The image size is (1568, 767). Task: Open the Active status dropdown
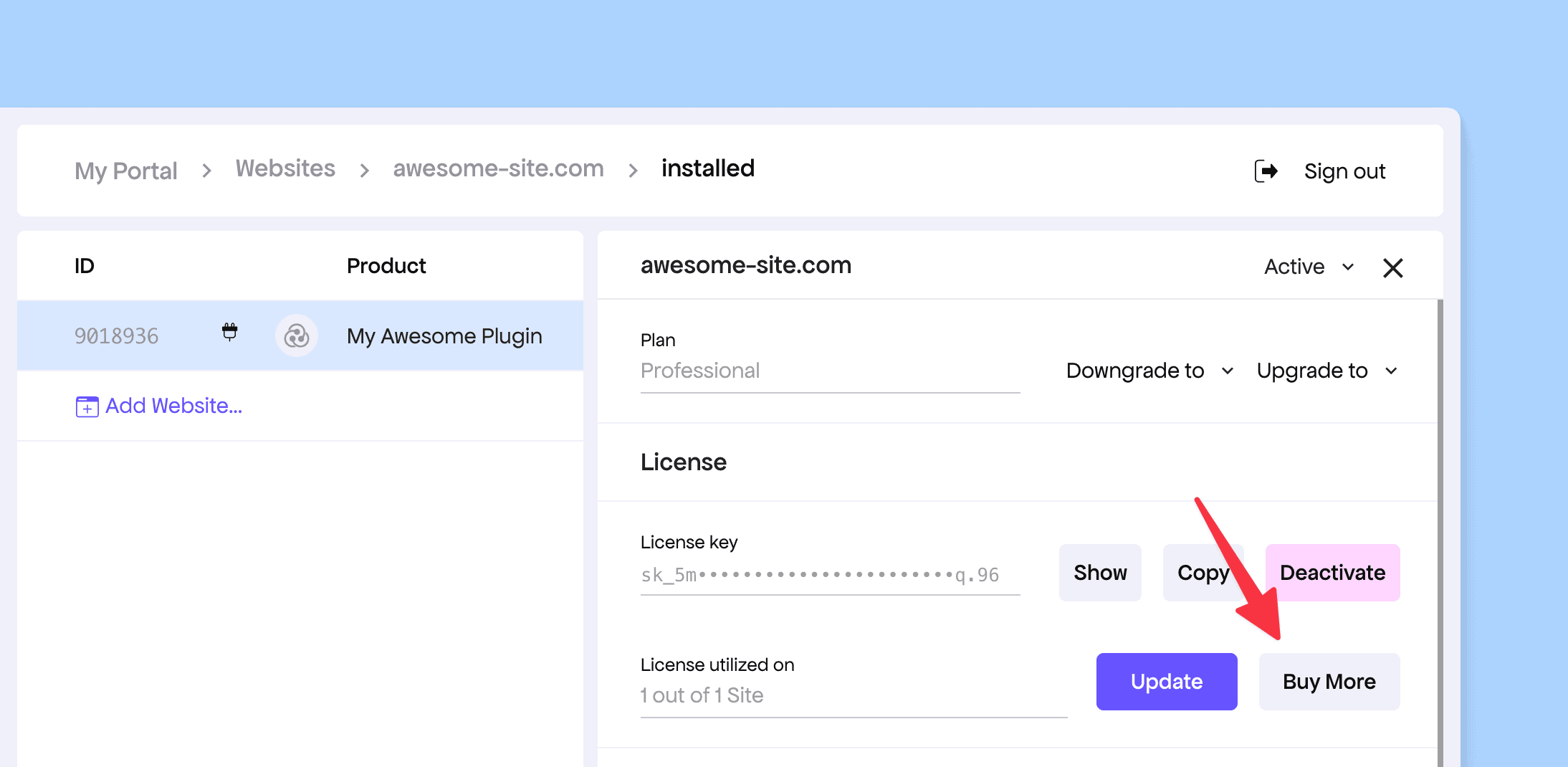coord(1309,267)
